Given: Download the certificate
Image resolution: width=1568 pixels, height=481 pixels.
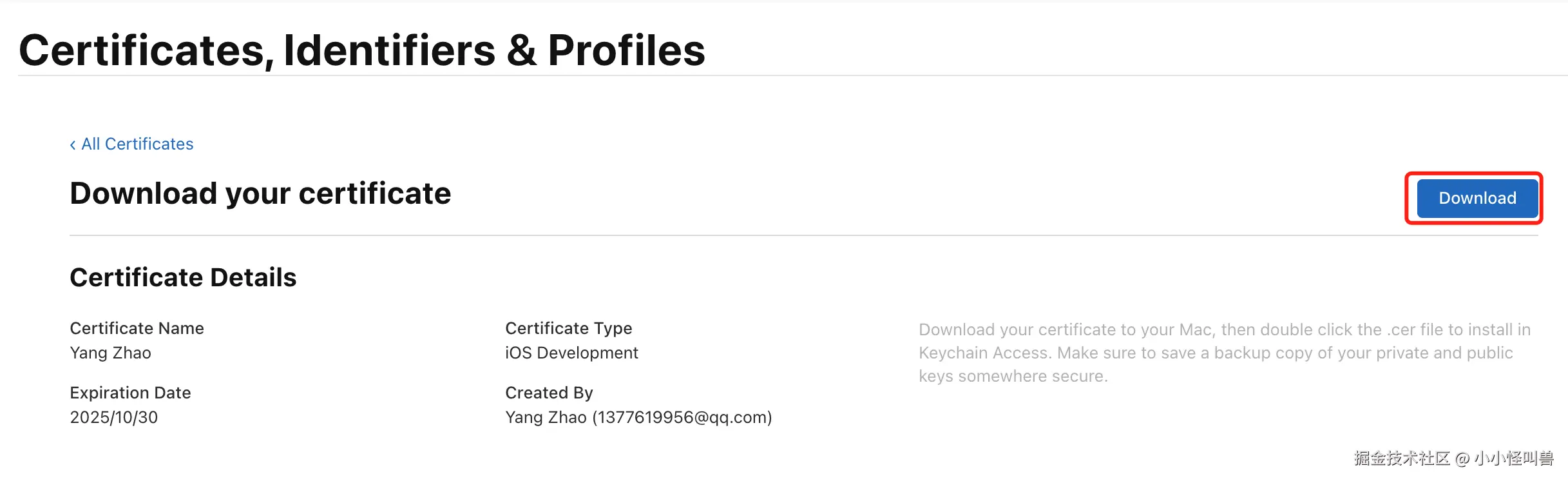Looking at the screenshot, I should pyautogui.click(x=1477, y=198).
